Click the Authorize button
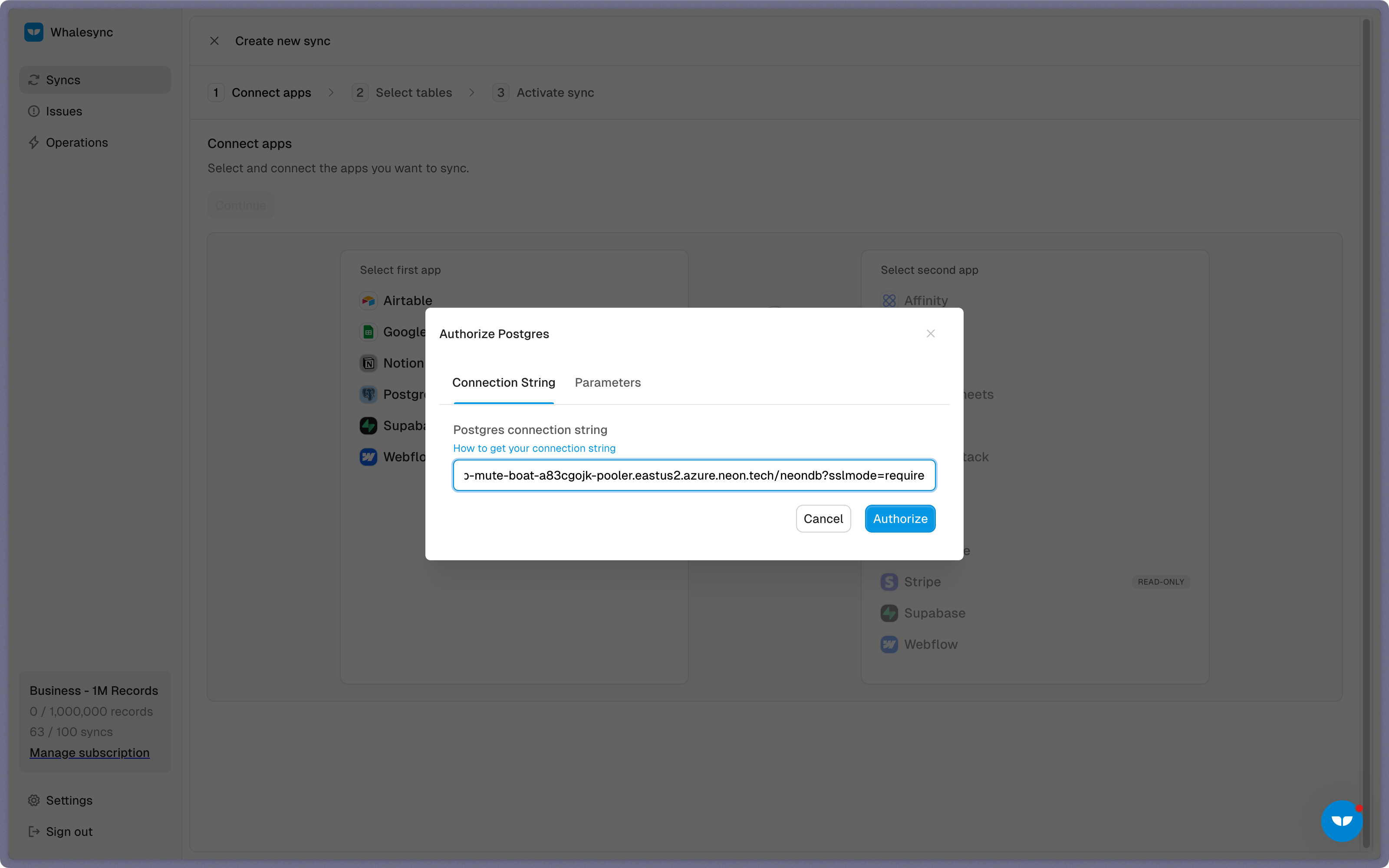 click(900, 518)
